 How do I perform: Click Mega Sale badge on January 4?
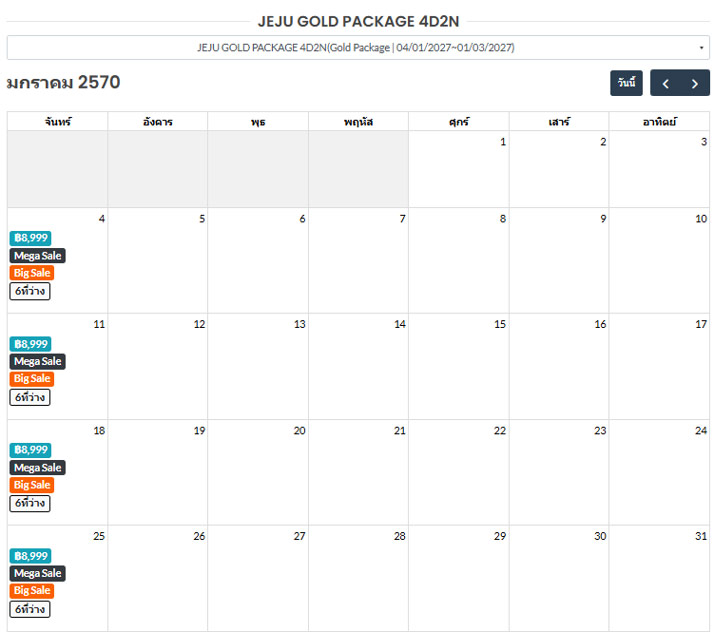click(x=37, y=255)
